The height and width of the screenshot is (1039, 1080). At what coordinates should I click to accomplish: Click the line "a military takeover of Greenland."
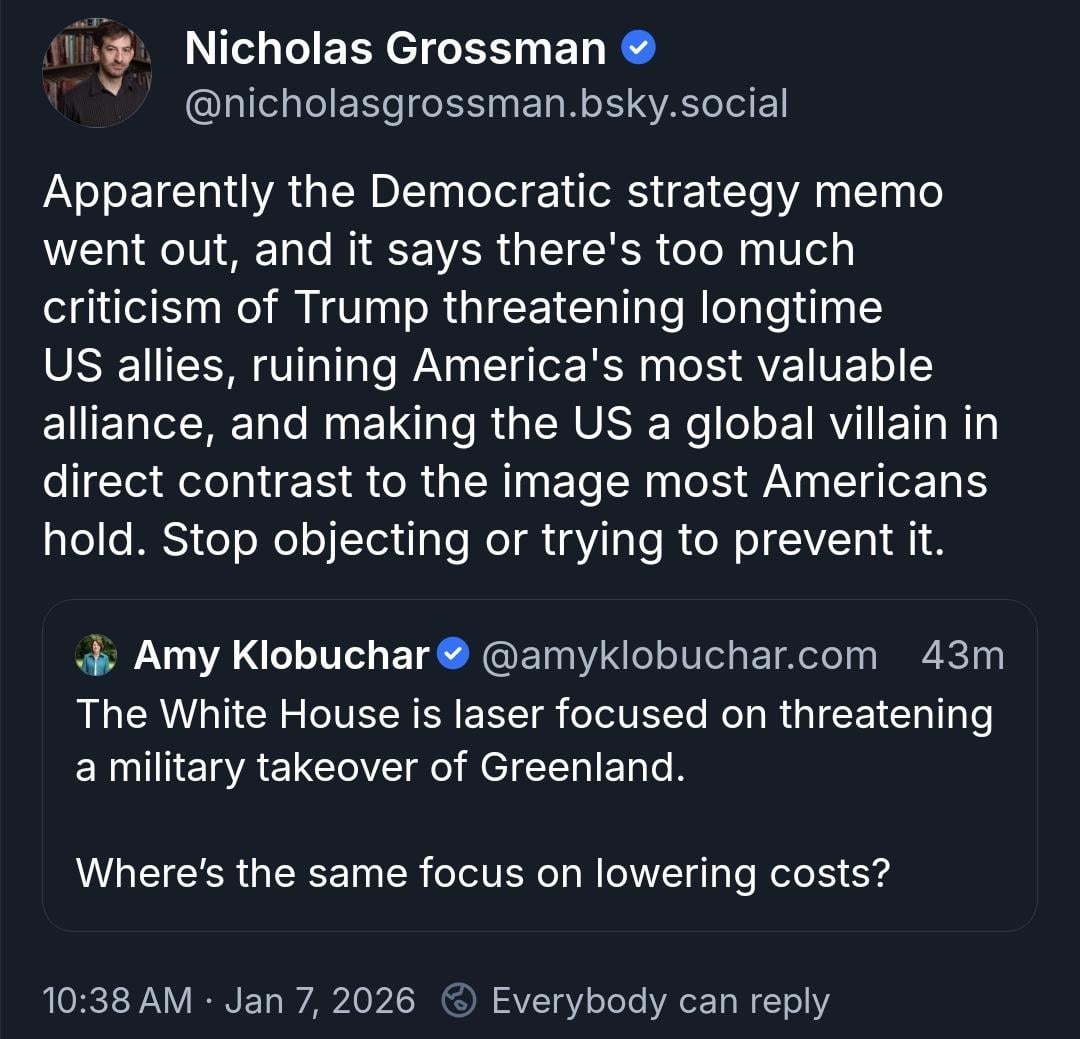(x=380, y=767)
